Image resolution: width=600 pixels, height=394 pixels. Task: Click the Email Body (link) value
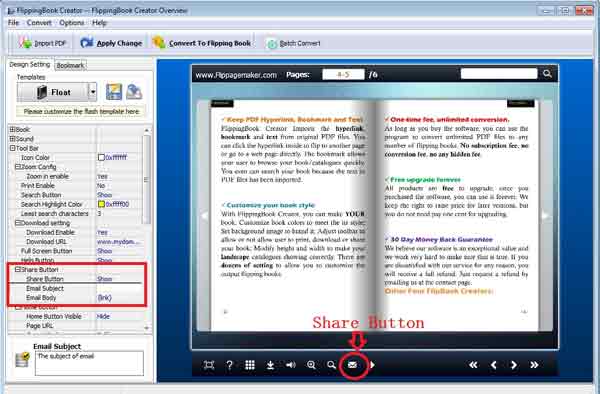tap(105, 298)
